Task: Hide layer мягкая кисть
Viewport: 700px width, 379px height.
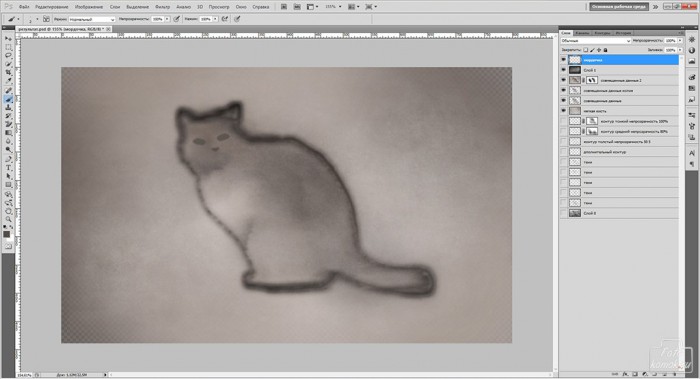Action: pos(563,111)
